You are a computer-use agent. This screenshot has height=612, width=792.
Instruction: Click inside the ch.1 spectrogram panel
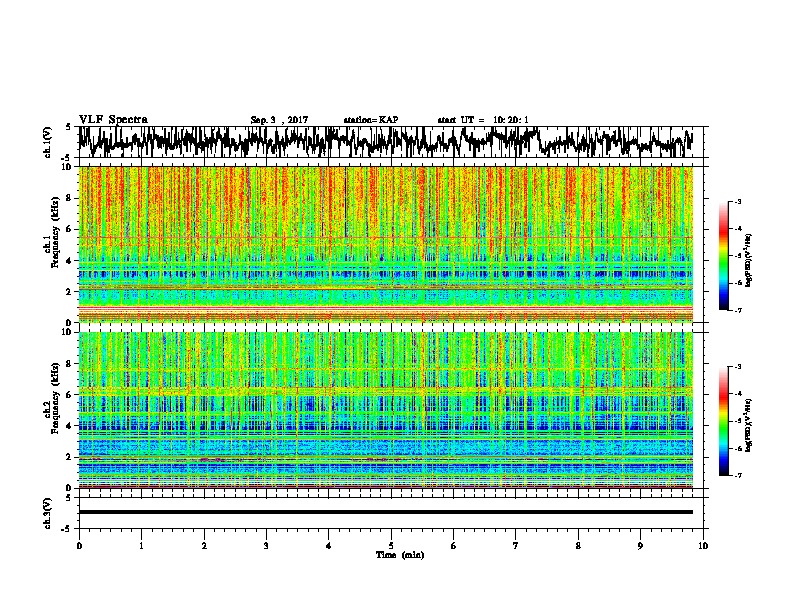[385, 244]
